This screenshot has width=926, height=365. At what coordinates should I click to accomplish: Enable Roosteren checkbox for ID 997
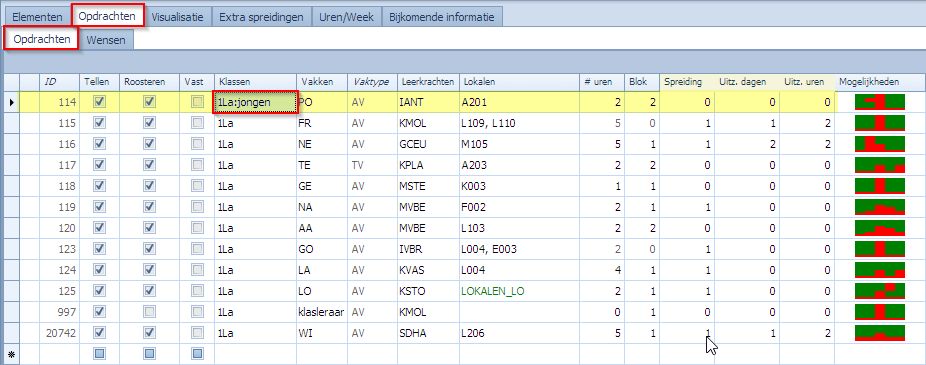tap(149, 311)
